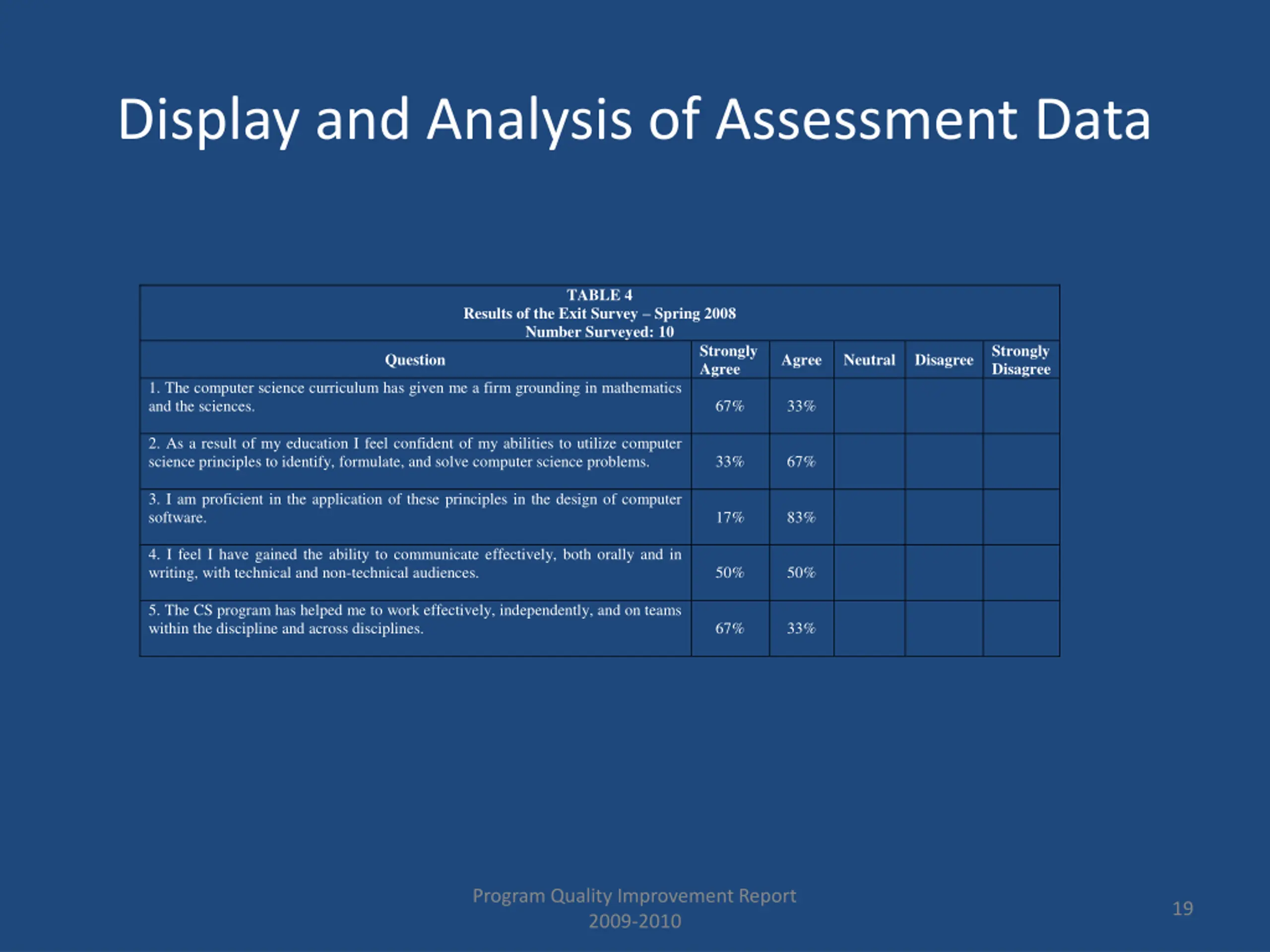1270x952 pixels.
Task: Click the 'Program Quality Improvement Report' footer line
Action: click(x=635, y=896)
